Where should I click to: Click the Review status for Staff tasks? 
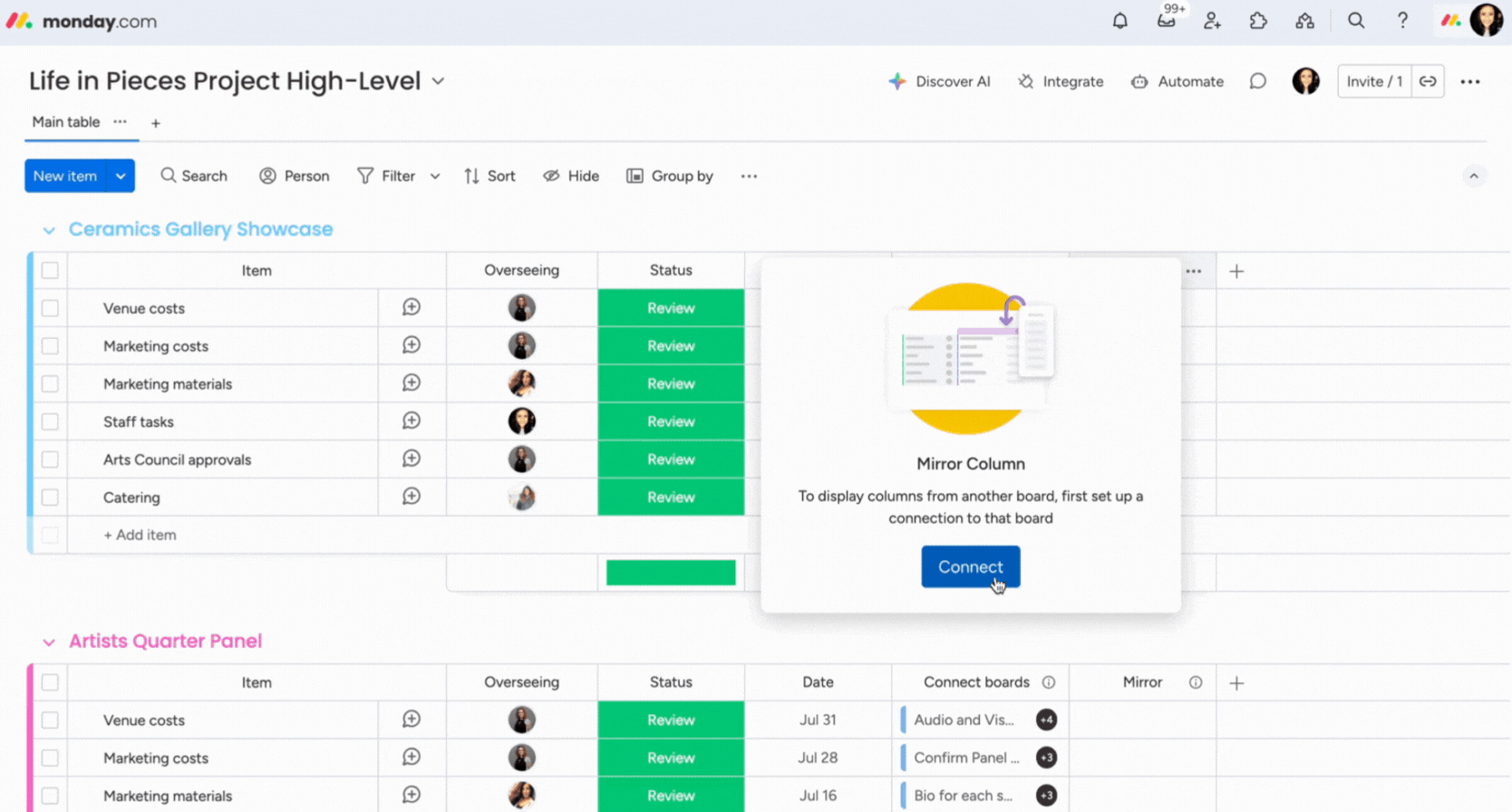click(671, 421)
